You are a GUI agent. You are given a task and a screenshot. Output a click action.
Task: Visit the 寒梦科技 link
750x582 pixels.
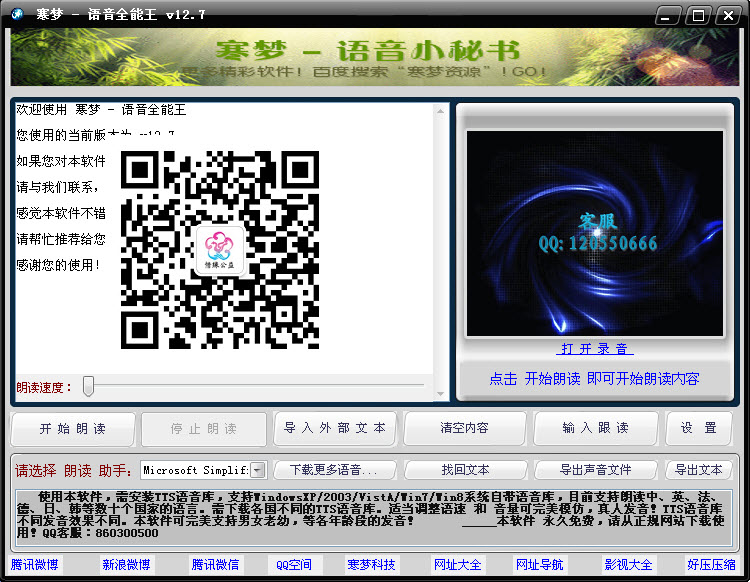(x=371, y=565)
